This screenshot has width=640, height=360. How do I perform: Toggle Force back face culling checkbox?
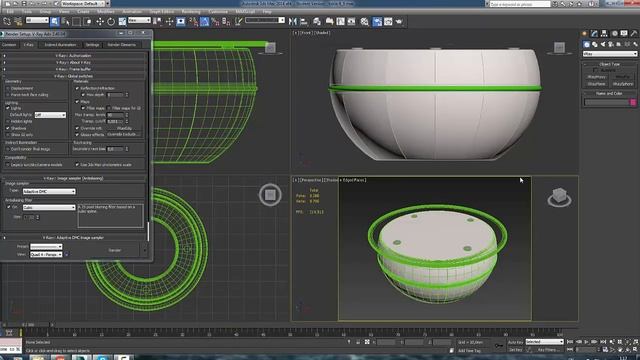[x=8, y=95]
